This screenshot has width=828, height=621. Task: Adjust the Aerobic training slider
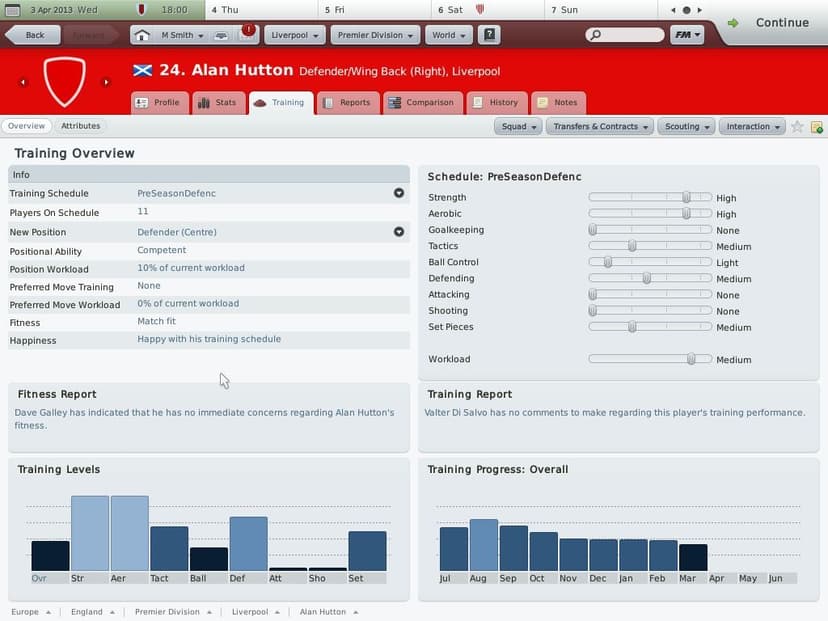pos(650,213)
